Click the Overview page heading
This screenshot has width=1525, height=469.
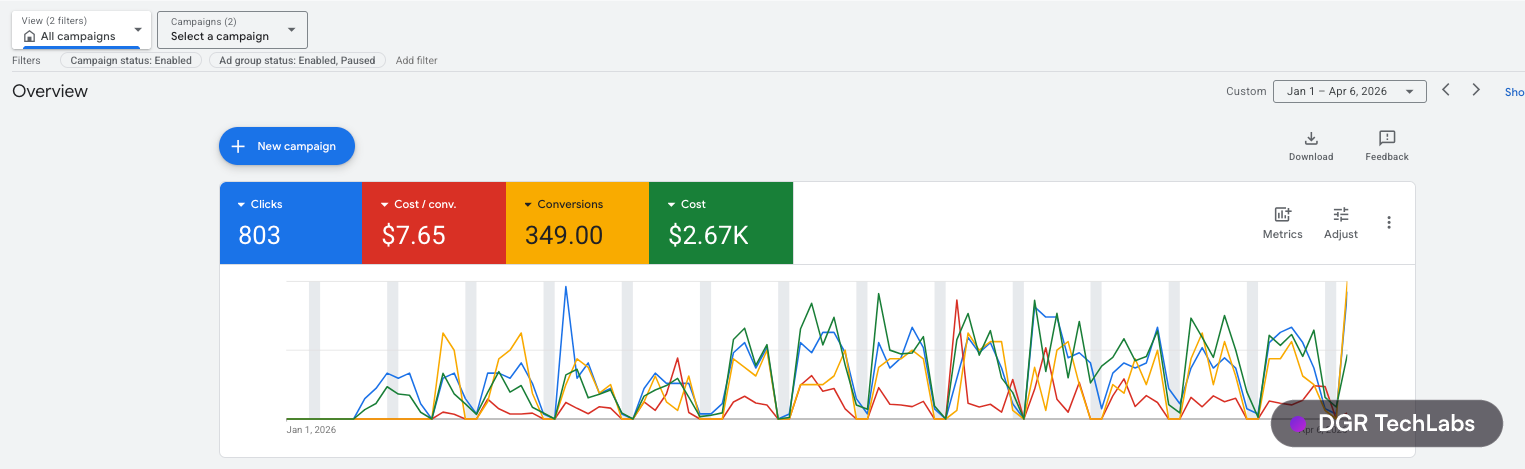50,91
